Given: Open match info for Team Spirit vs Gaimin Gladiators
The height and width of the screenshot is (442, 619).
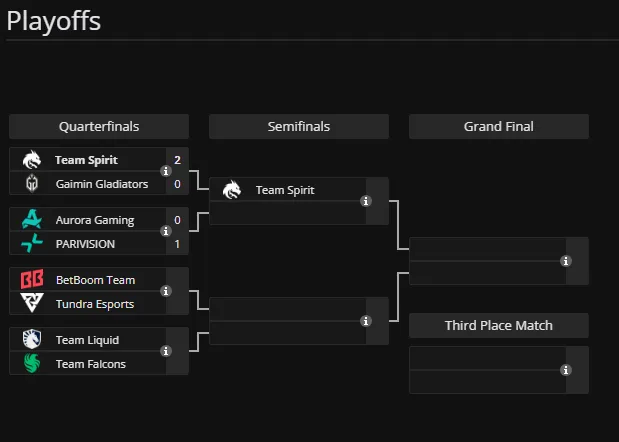Looking at the screenshot, I should (166, 171).
